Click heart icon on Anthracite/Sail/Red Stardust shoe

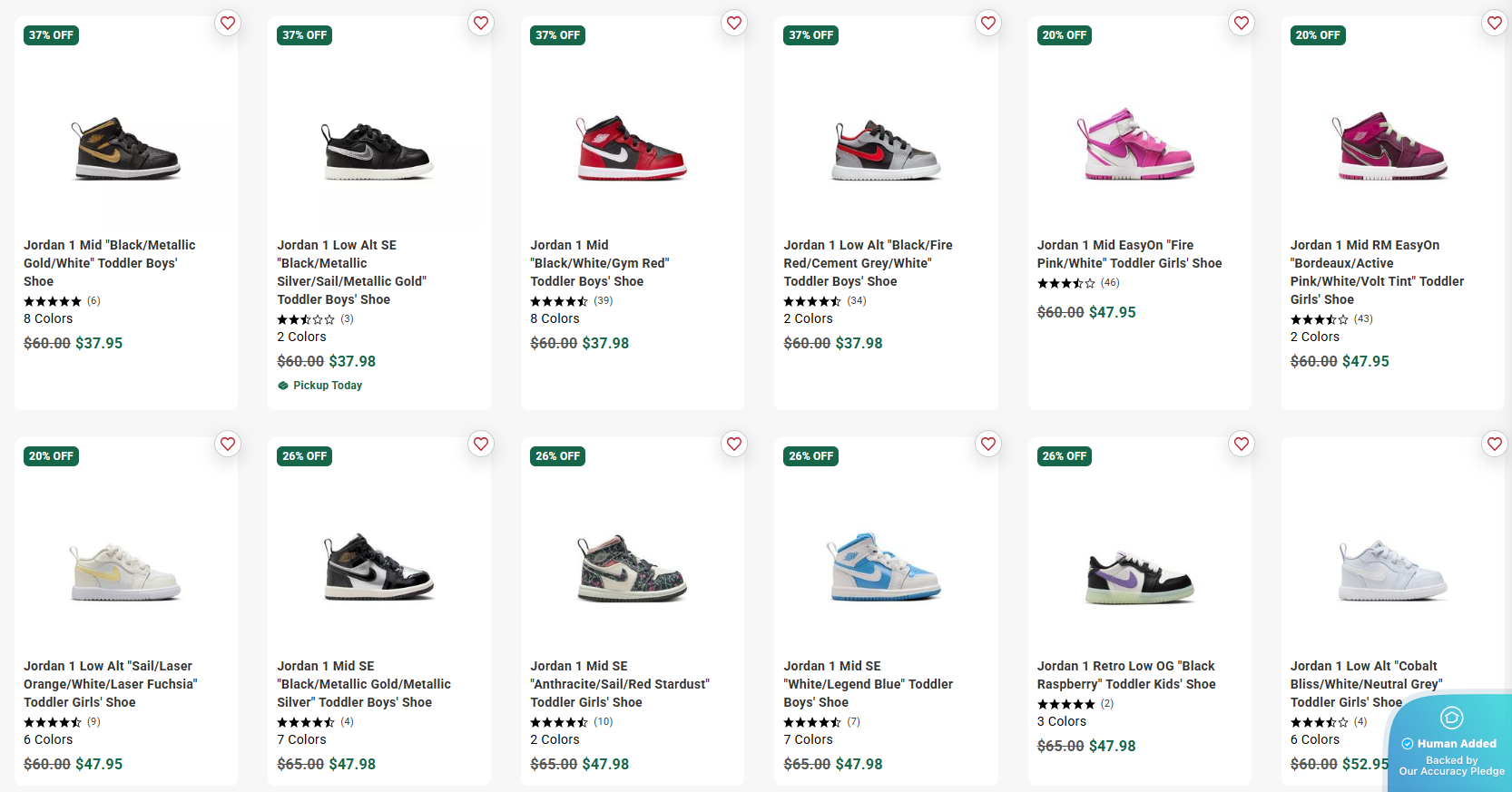coord(734,444)
